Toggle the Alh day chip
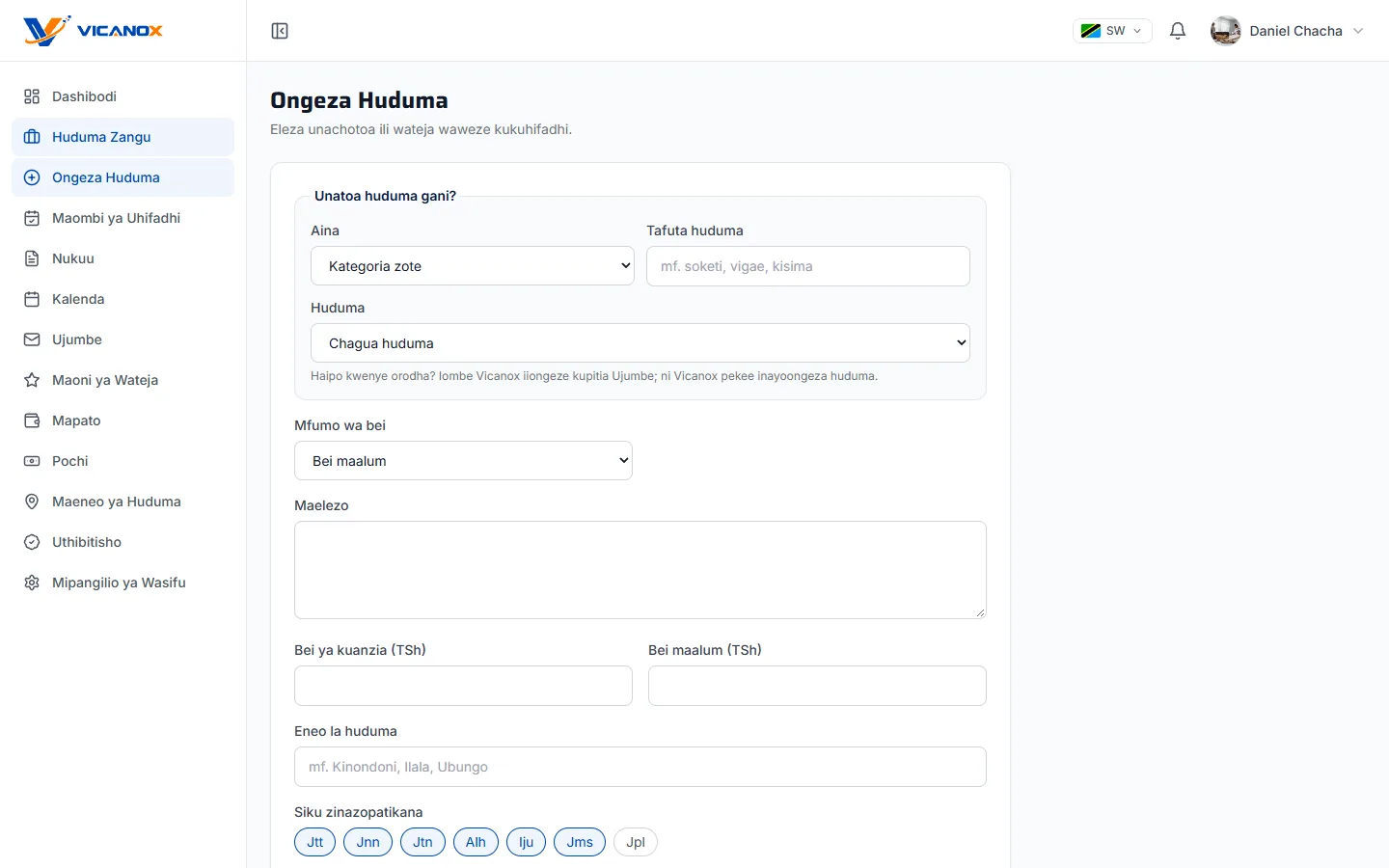1389x868 pixels. point(476,842)
